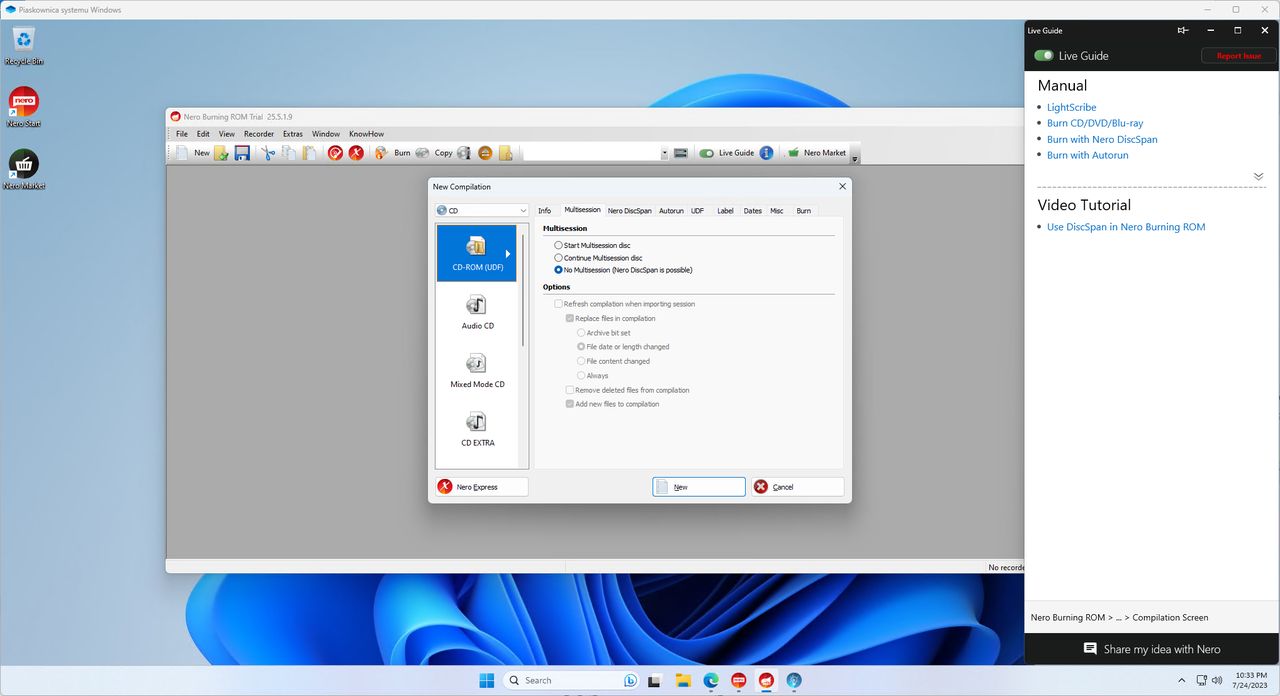Click the compilation type list scrollbar
1280x696 pixels.
point(522,290)
